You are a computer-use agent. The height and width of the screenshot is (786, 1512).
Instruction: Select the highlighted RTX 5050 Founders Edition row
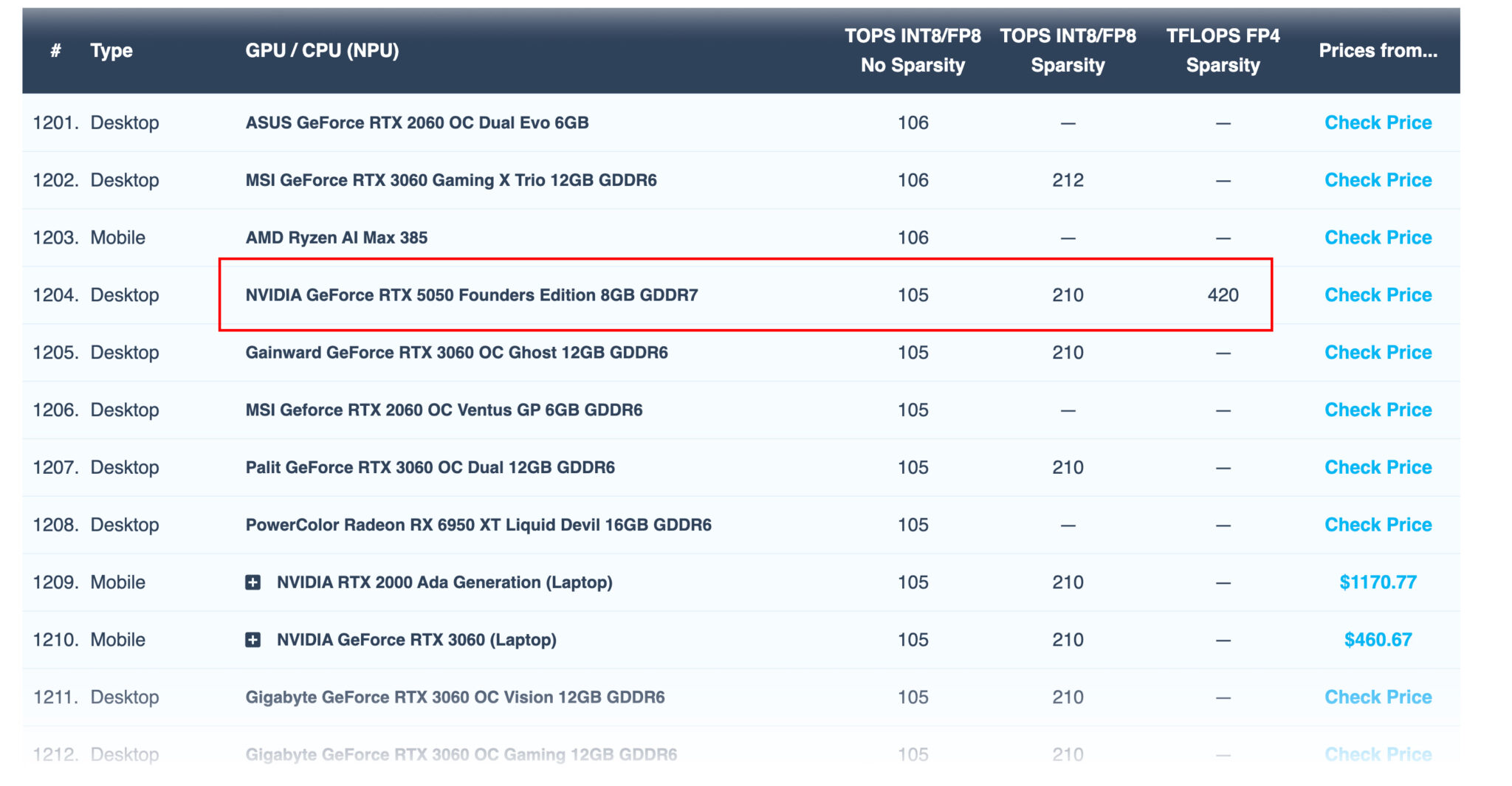(472, 294)
